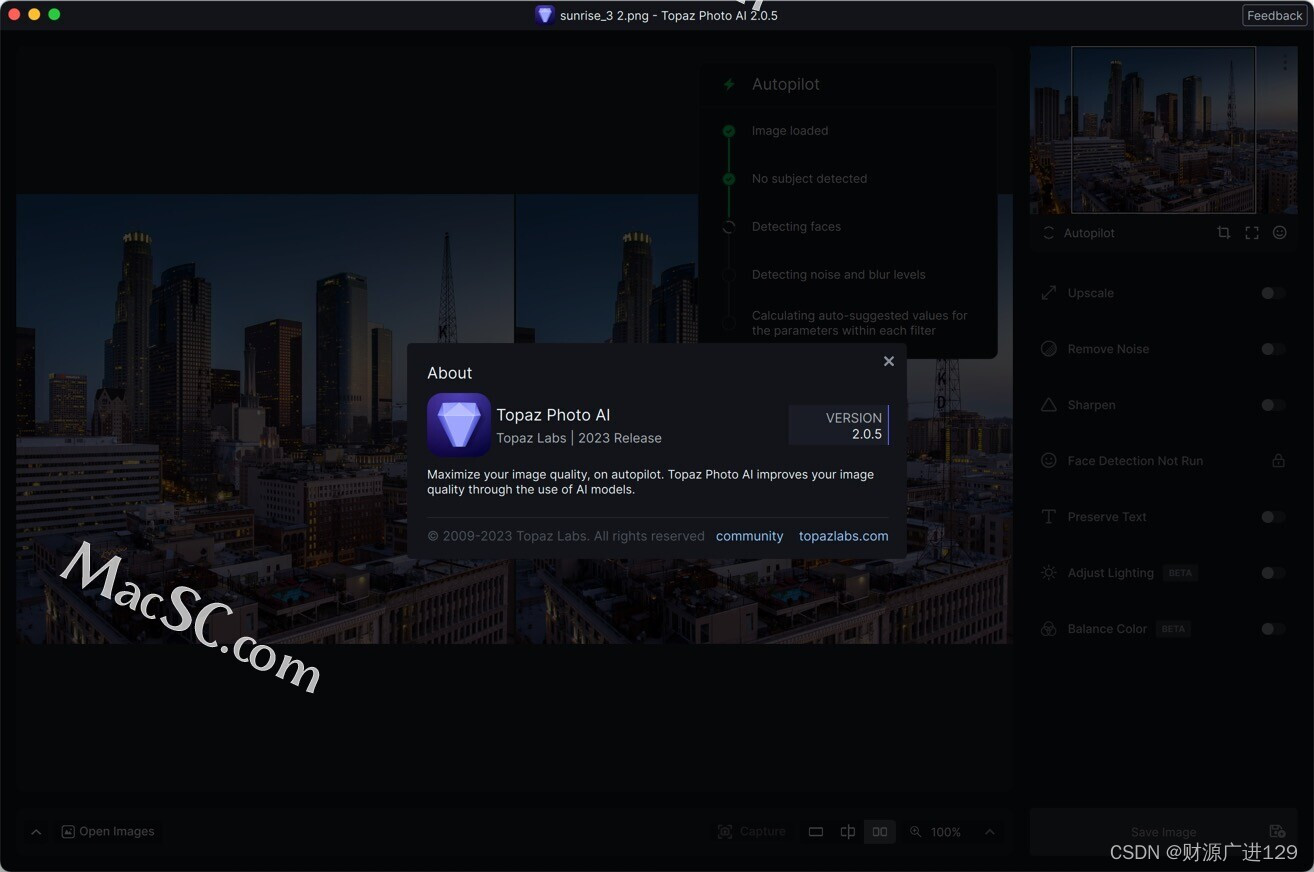Click the zoom magnifier icon

916,832
